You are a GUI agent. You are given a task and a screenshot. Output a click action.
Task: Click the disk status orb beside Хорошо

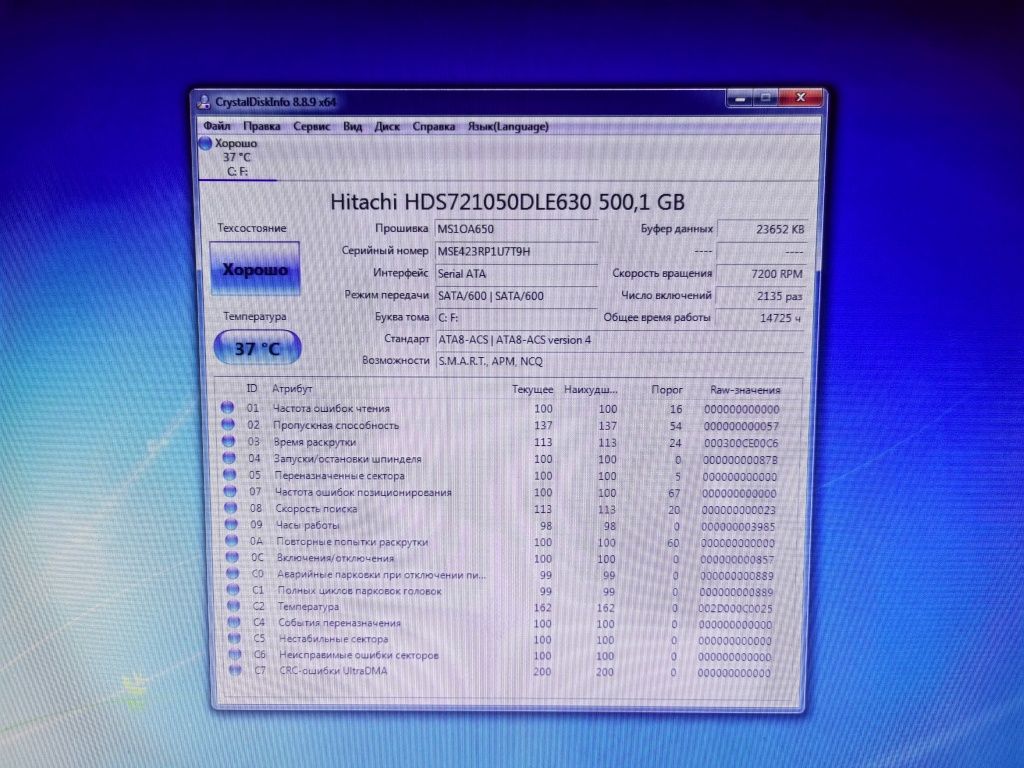point(206,143)
